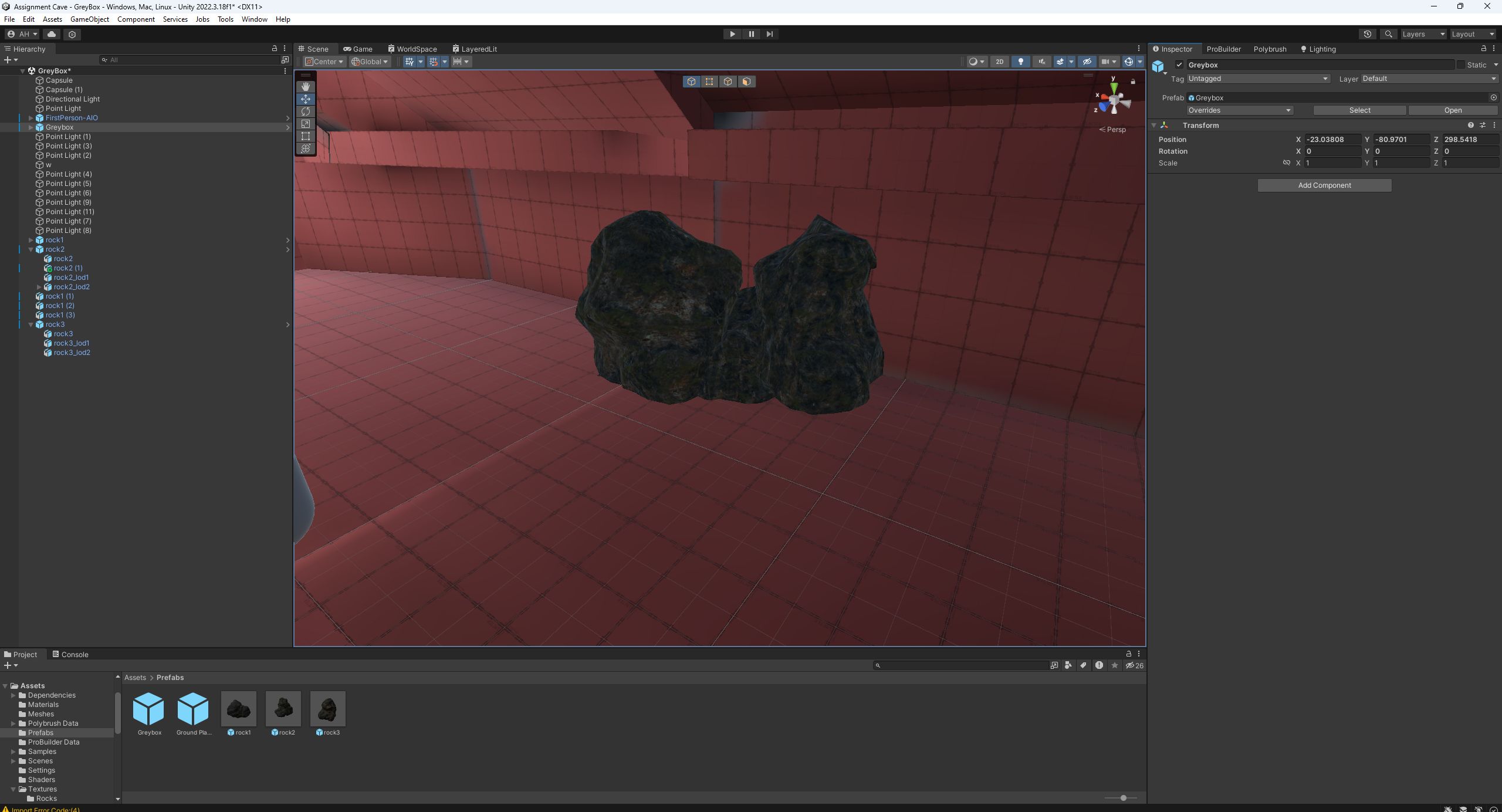Select the Rotate tool

305,111
